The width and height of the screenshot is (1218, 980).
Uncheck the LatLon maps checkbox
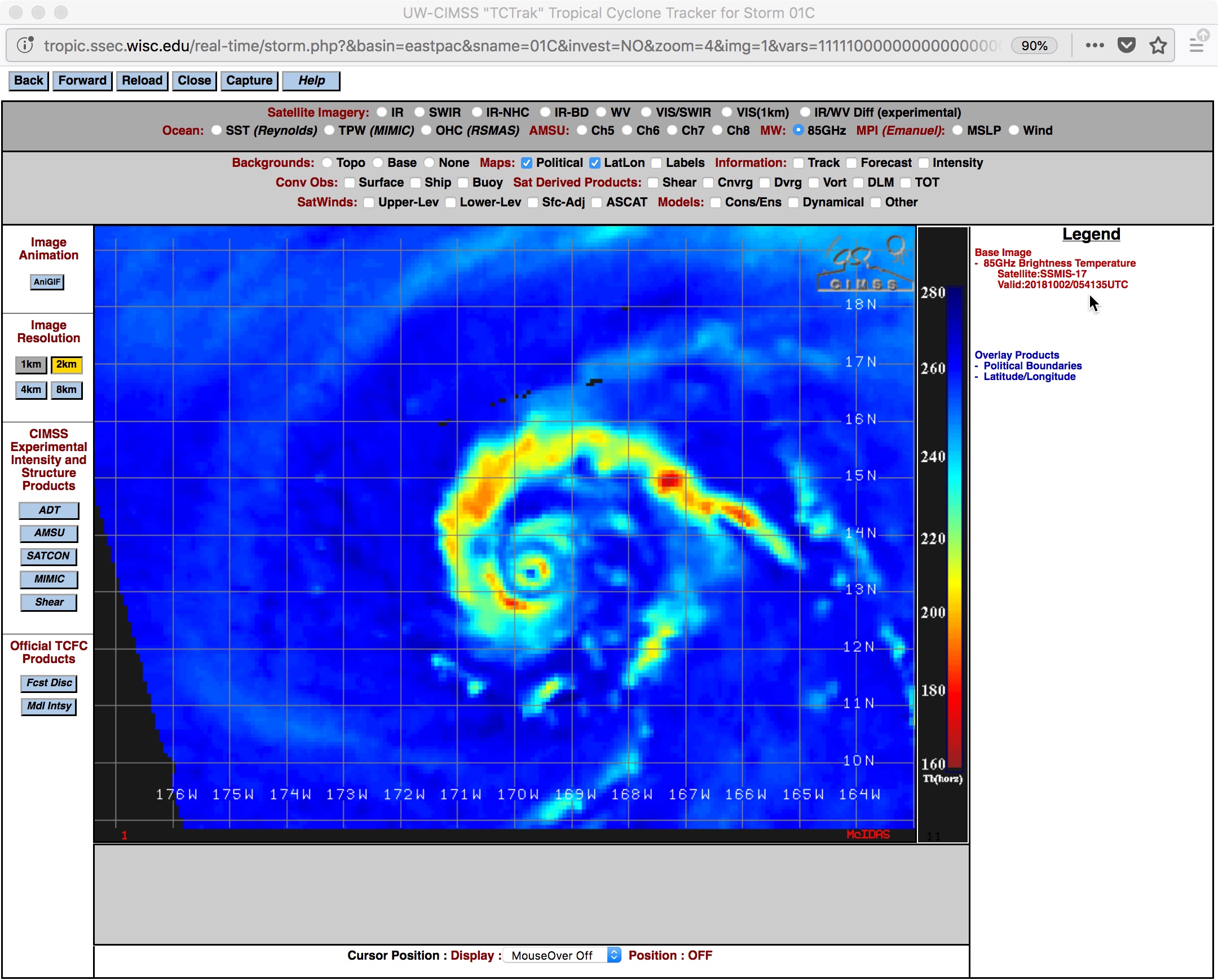[595, 163]
